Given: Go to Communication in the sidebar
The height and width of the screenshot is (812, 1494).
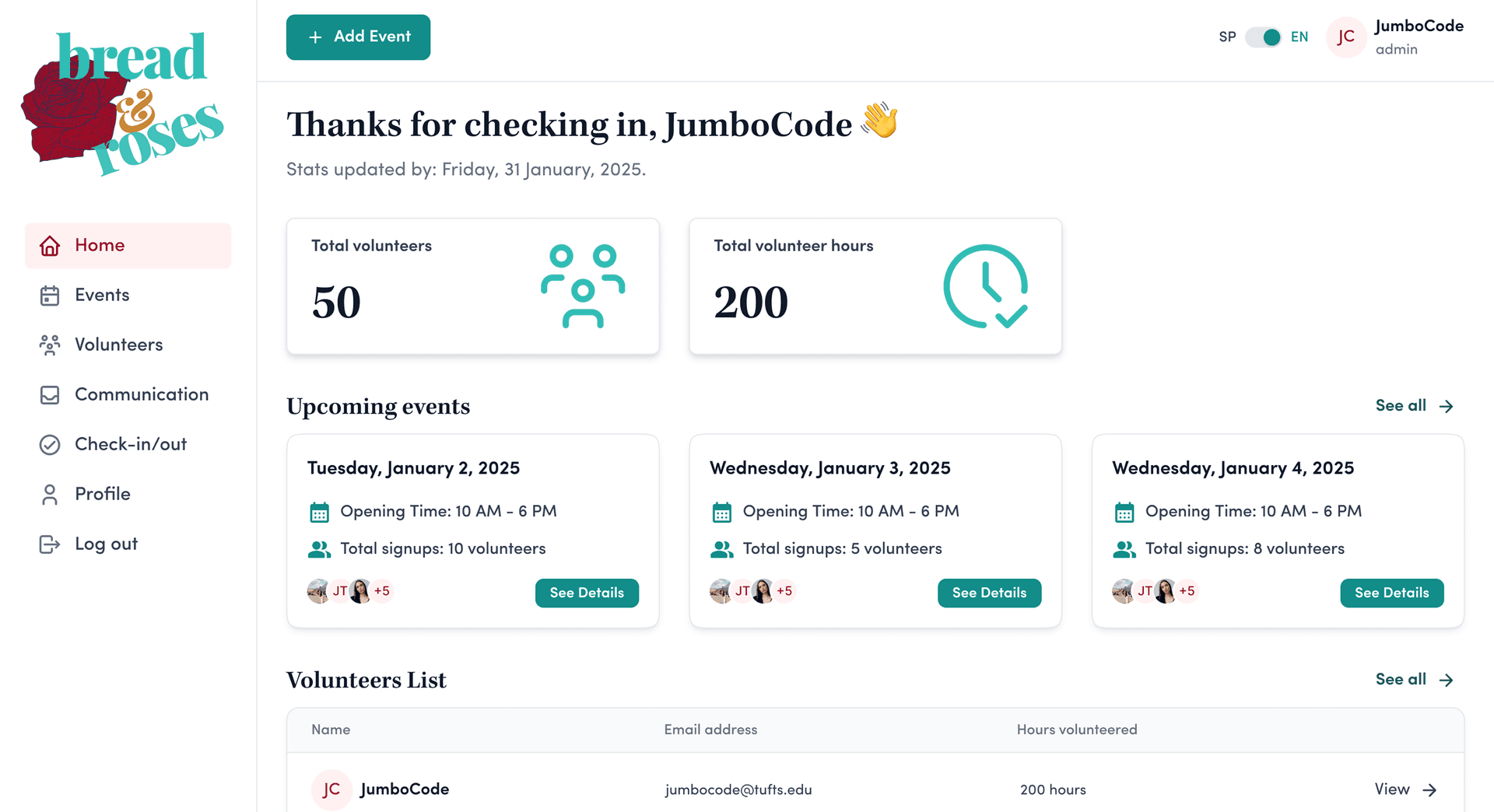Looking at the screenshot, I should [142, 394].
